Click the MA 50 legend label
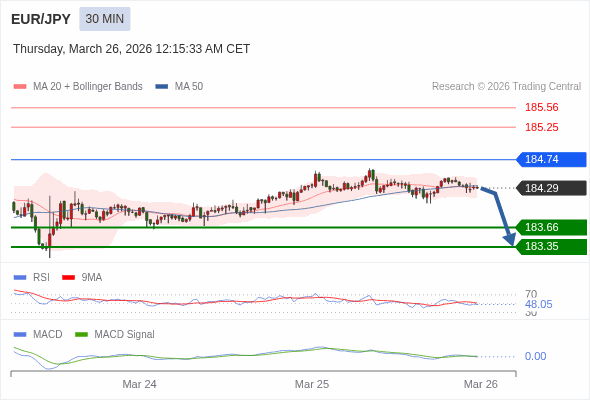Viewport: 590px width, 400px height. [189, 87]
